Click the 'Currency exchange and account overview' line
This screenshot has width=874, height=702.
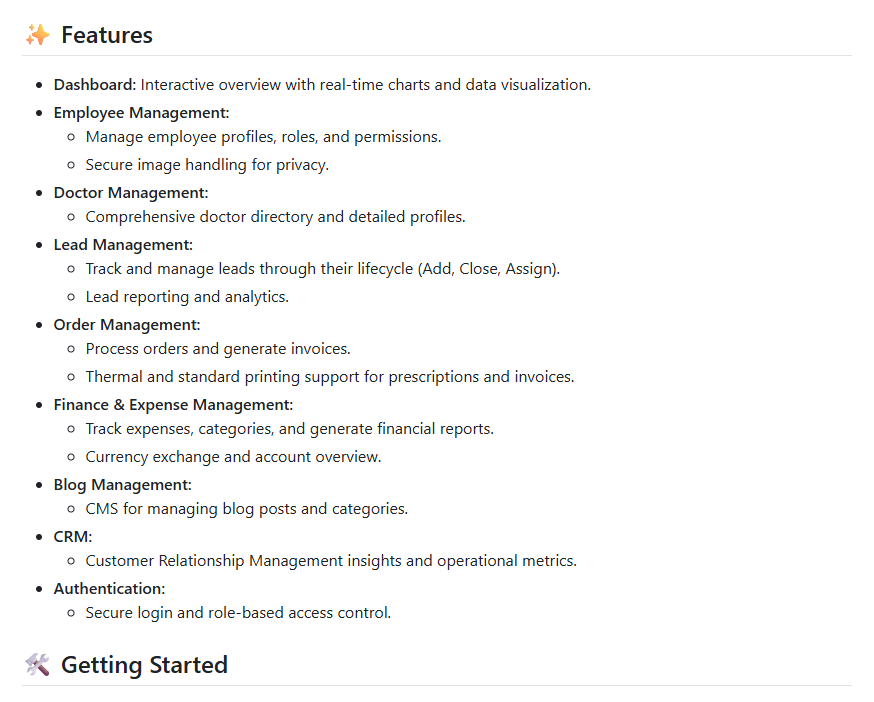pyautogui.click(x=233, y=457)
